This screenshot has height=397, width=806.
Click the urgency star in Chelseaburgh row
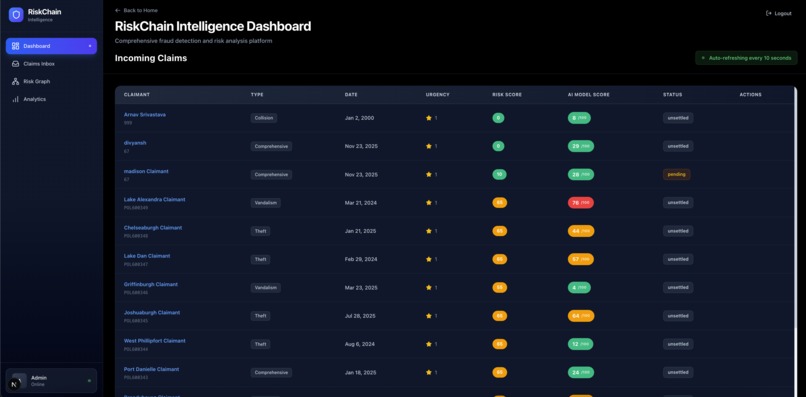[x=429, y=231]
